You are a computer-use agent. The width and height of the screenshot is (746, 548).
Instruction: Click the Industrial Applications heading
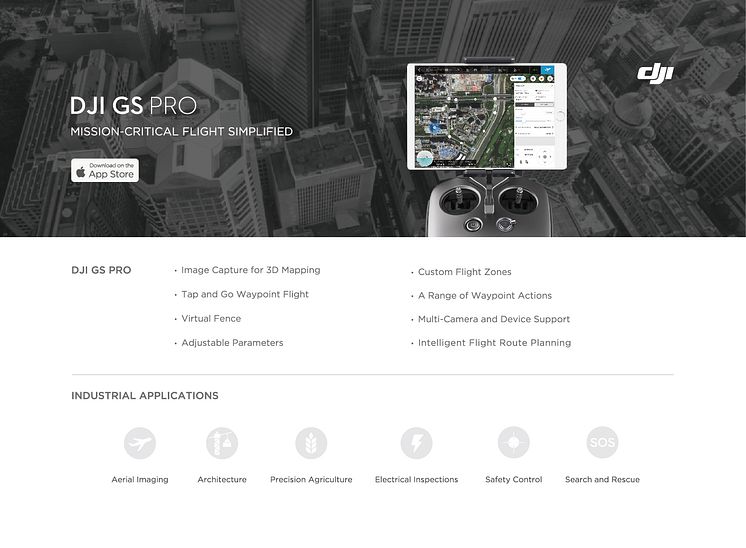point(145,396)
